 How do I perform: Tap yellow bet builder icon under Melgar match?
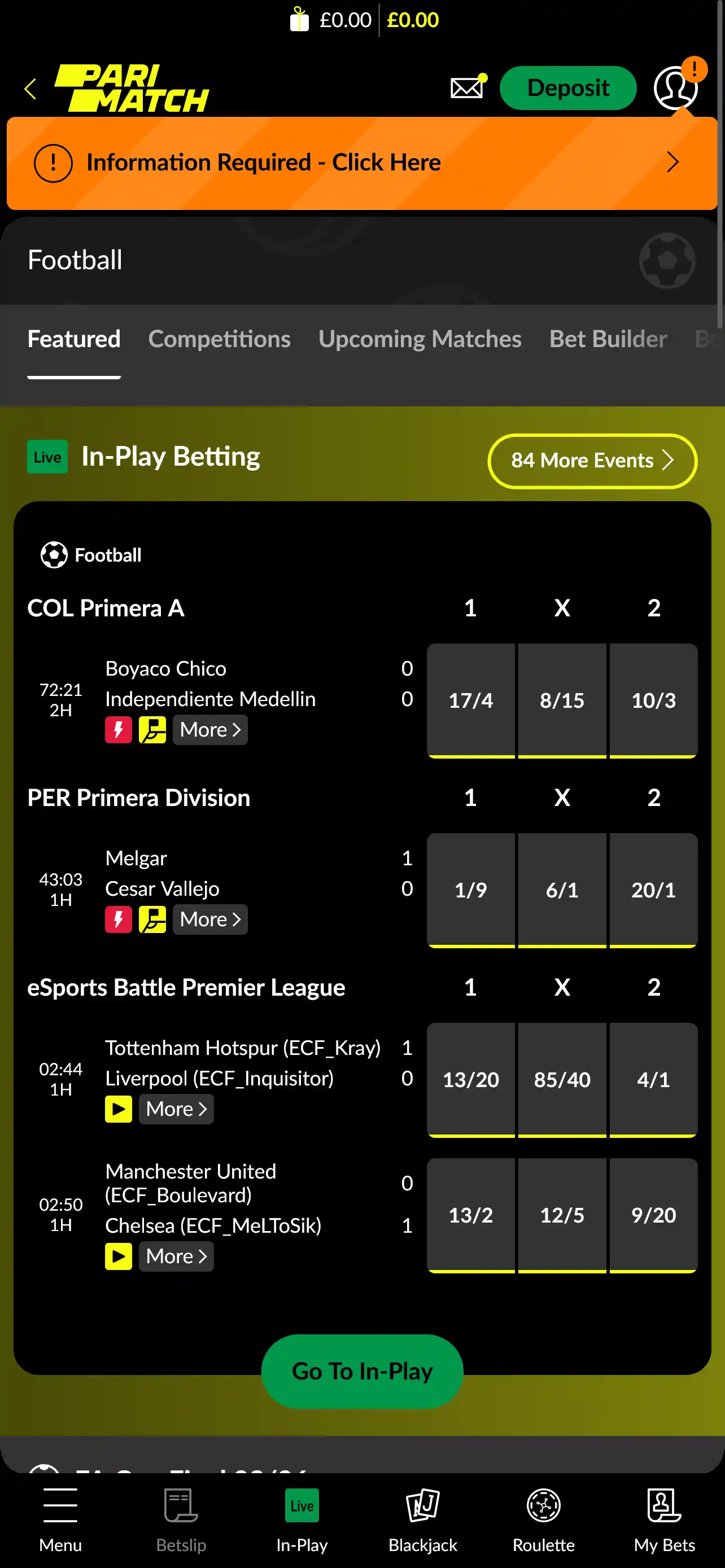pos(152,919)
